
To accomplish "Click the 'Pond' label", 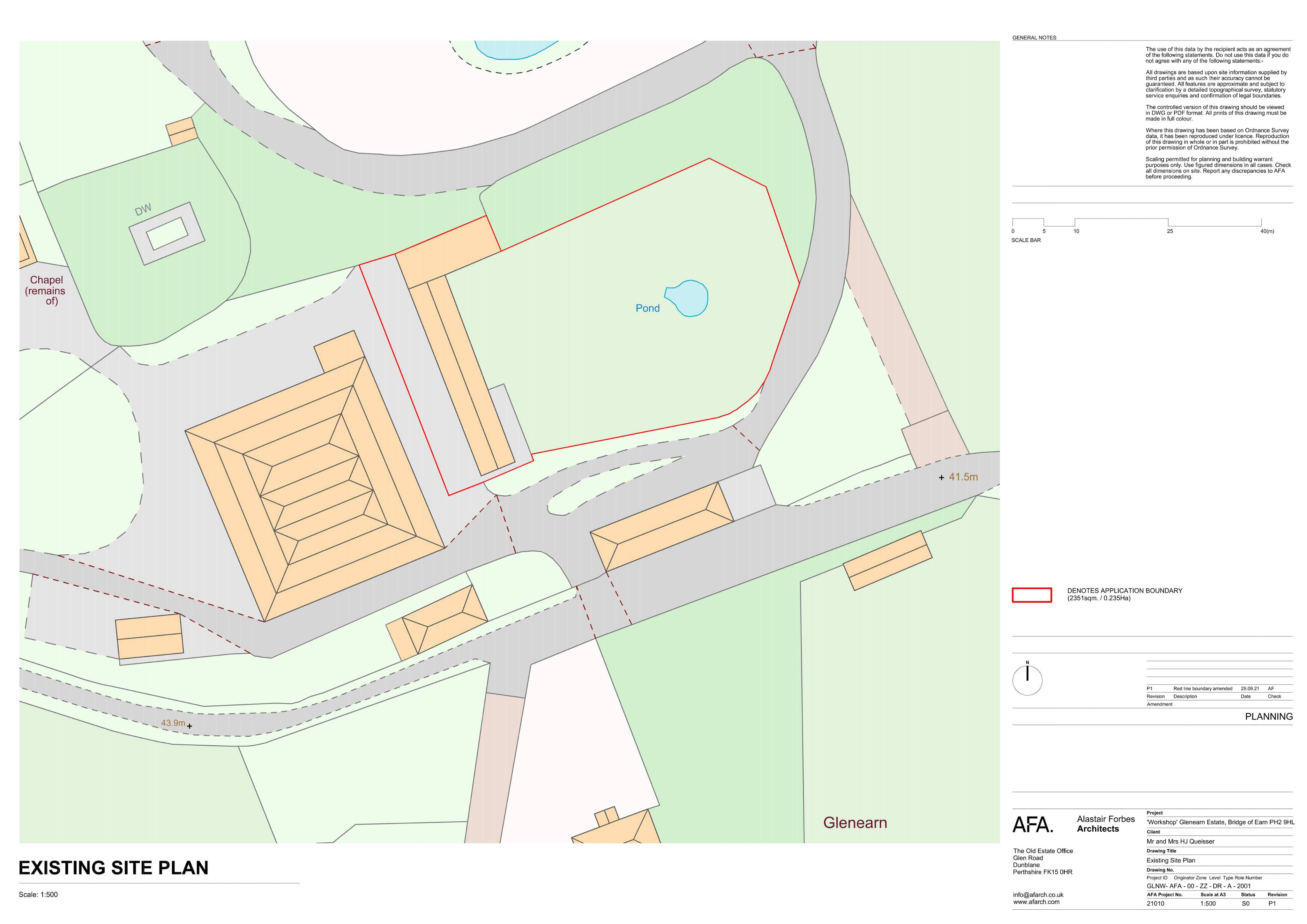I will coord(647,308).
